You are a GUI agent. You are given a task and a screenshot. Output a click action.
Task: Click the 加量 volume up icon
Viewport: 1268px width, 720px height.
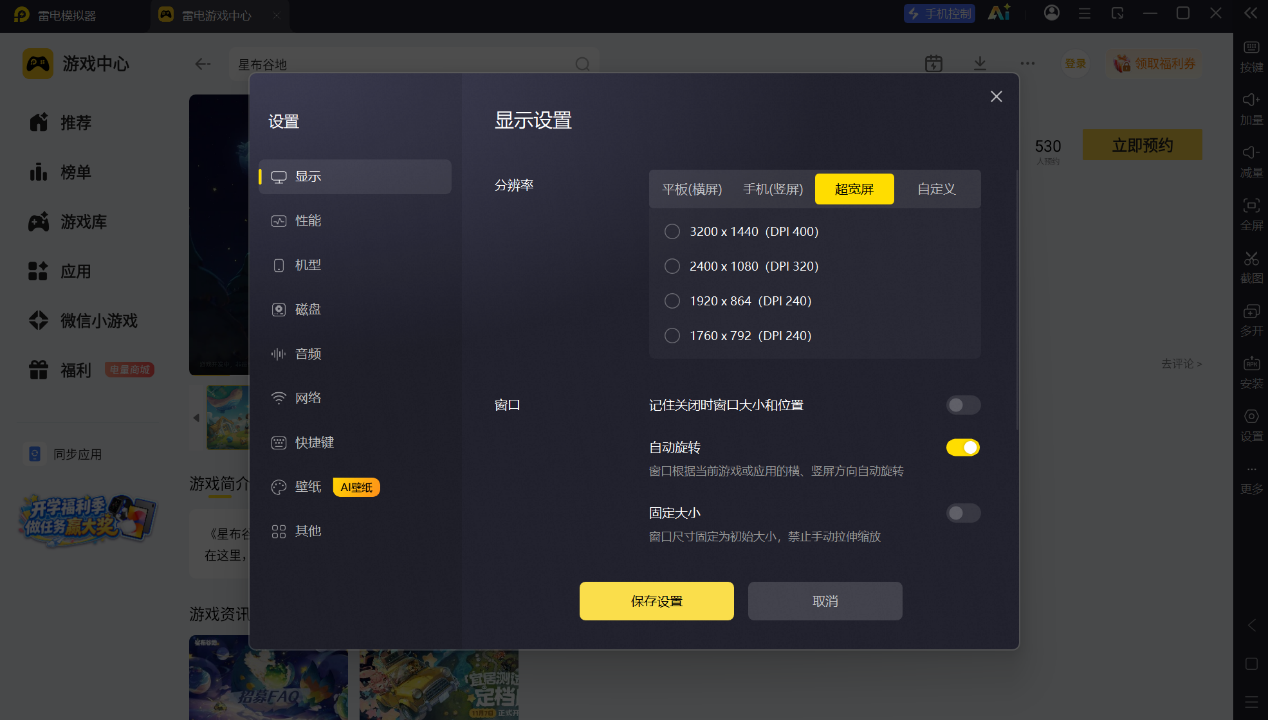coord(1251,109)
